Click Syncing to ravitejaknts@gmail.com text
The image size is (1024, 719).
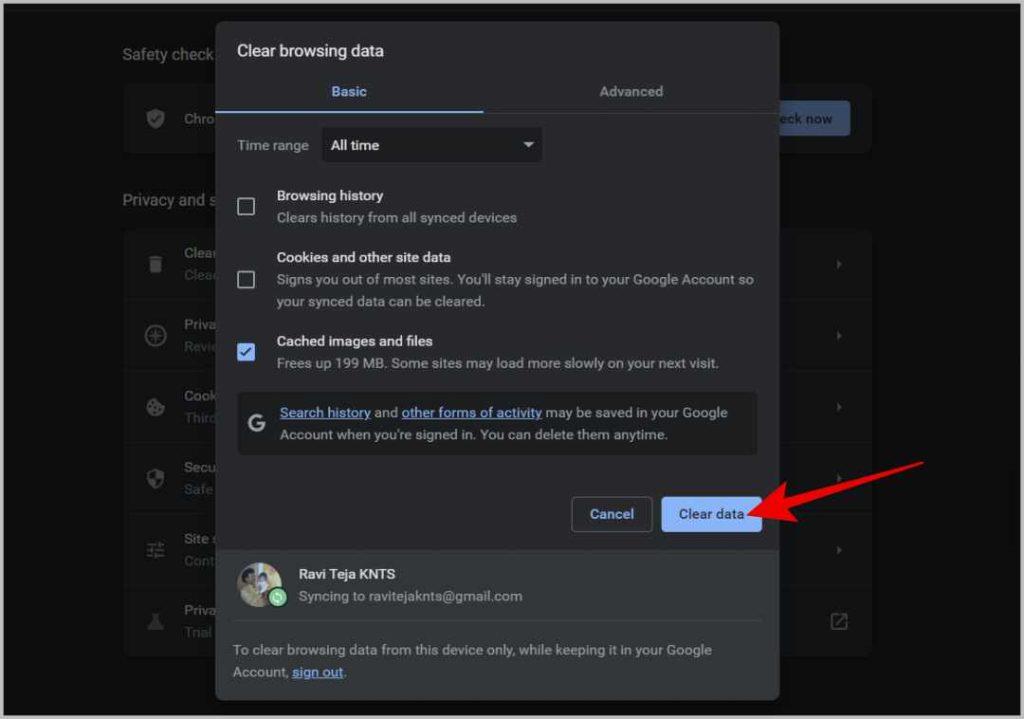click(410, 596)
